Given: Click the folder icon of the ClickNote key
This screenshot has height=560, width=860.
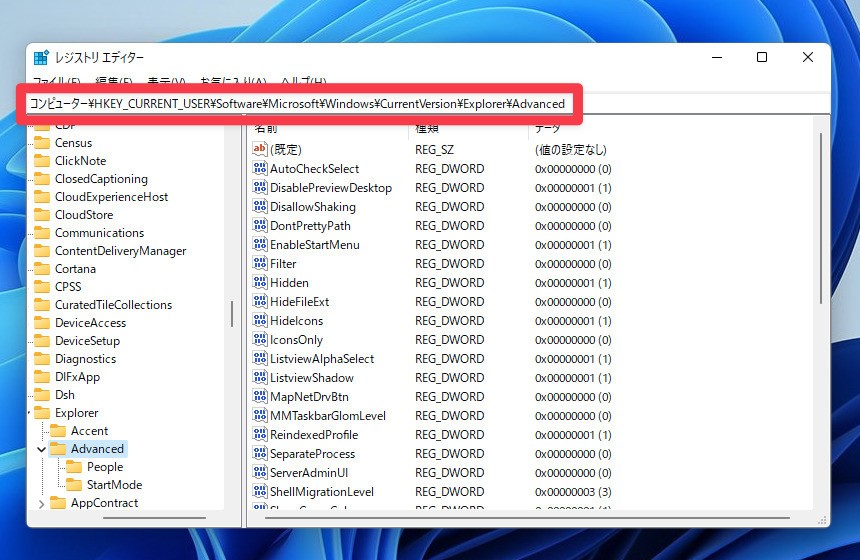Looking at the screenshot, I should pyautogui.click(x=42, y=161).
